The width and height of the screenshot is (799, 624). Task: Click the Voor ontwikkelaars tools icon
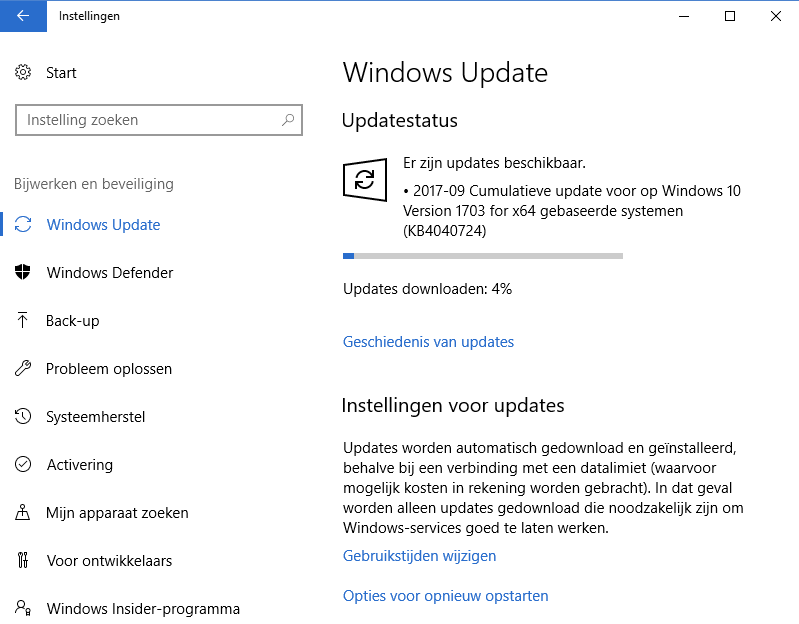click(x=23, y=560)
